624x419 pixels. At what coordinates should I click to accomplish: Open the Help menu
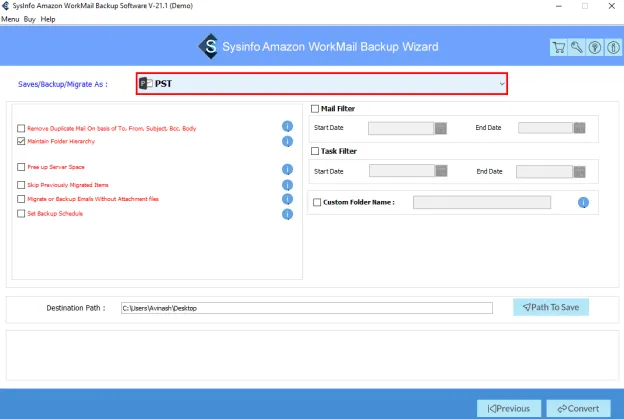click(x=48, y=19)
